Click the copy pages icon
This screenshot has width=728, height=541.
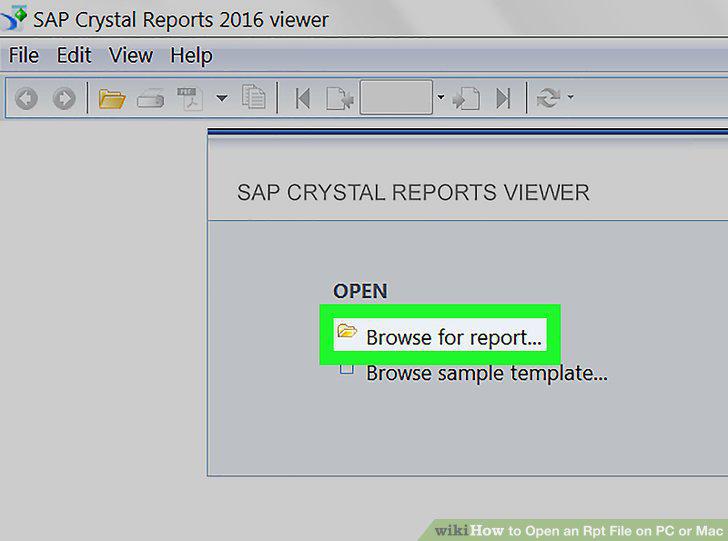[x=254, y=97]
